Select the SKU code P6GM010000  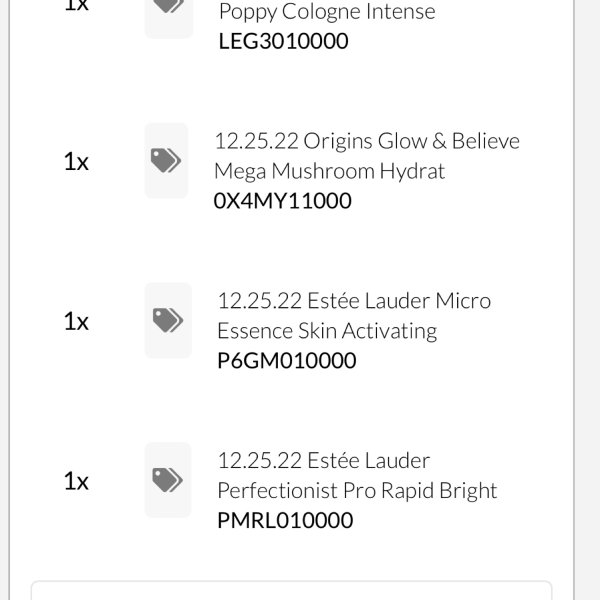(287, 360)
